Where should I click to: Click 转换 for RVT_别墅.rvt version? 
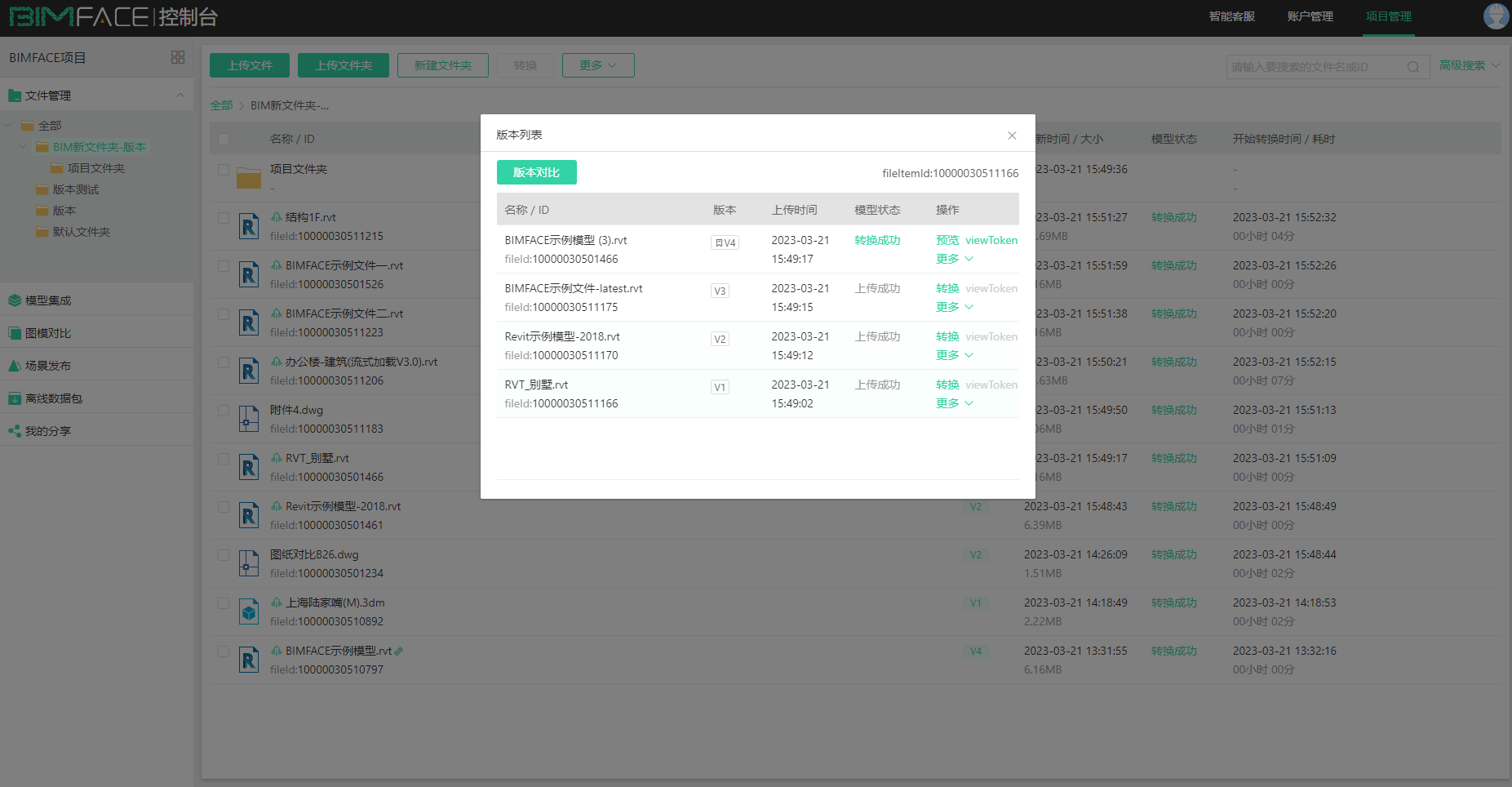(947, 385)
